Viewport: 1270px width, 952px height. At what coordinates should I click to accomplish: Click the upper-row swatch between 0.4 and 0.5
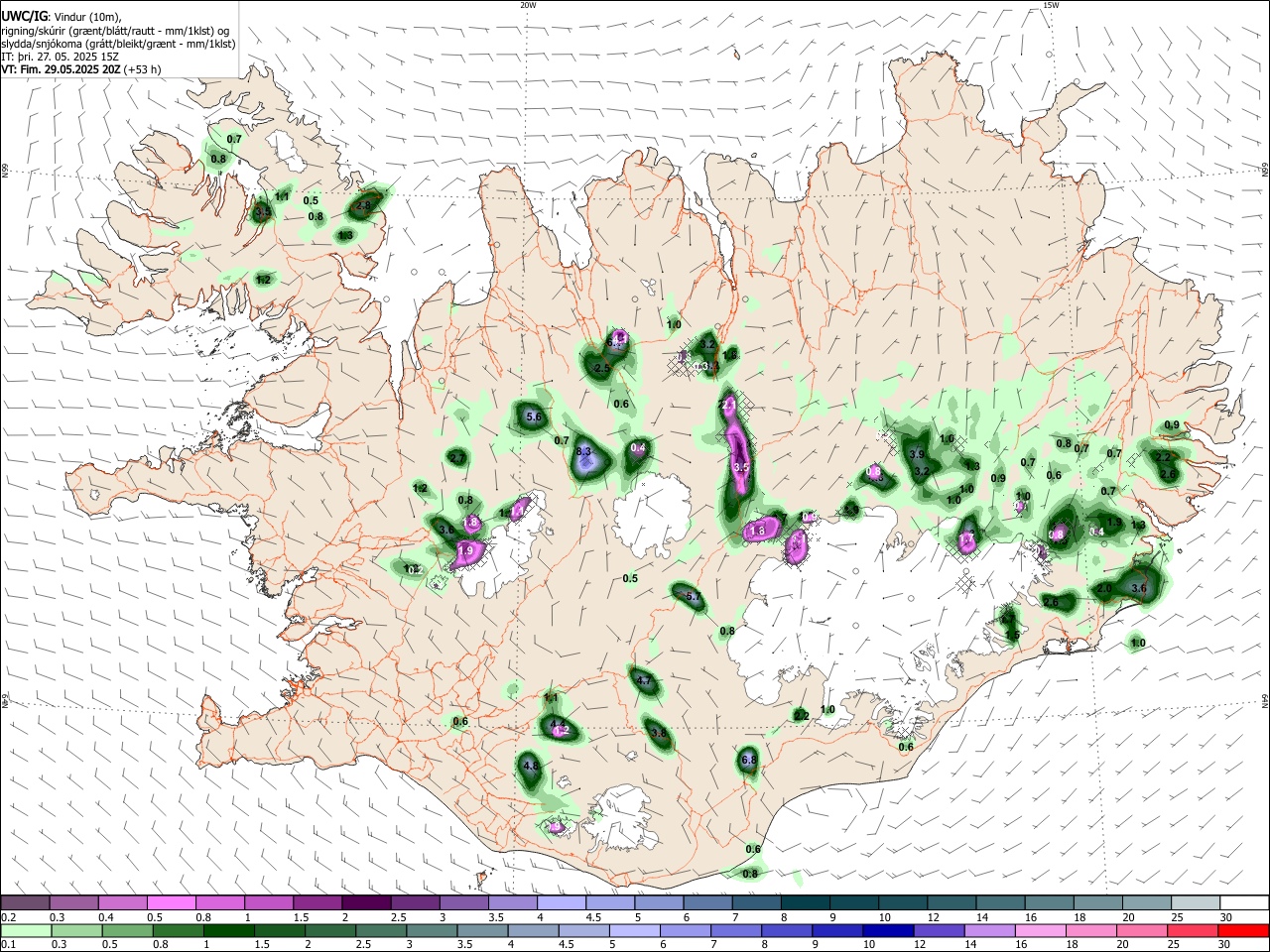(x=124, y=902)
